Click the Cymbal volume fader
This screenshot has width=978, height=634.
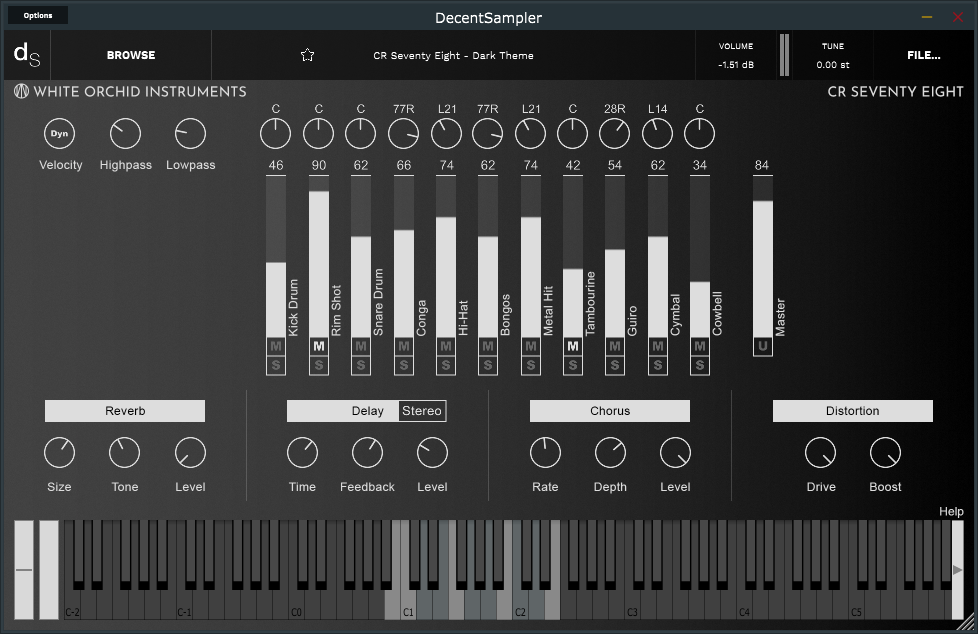657,257
